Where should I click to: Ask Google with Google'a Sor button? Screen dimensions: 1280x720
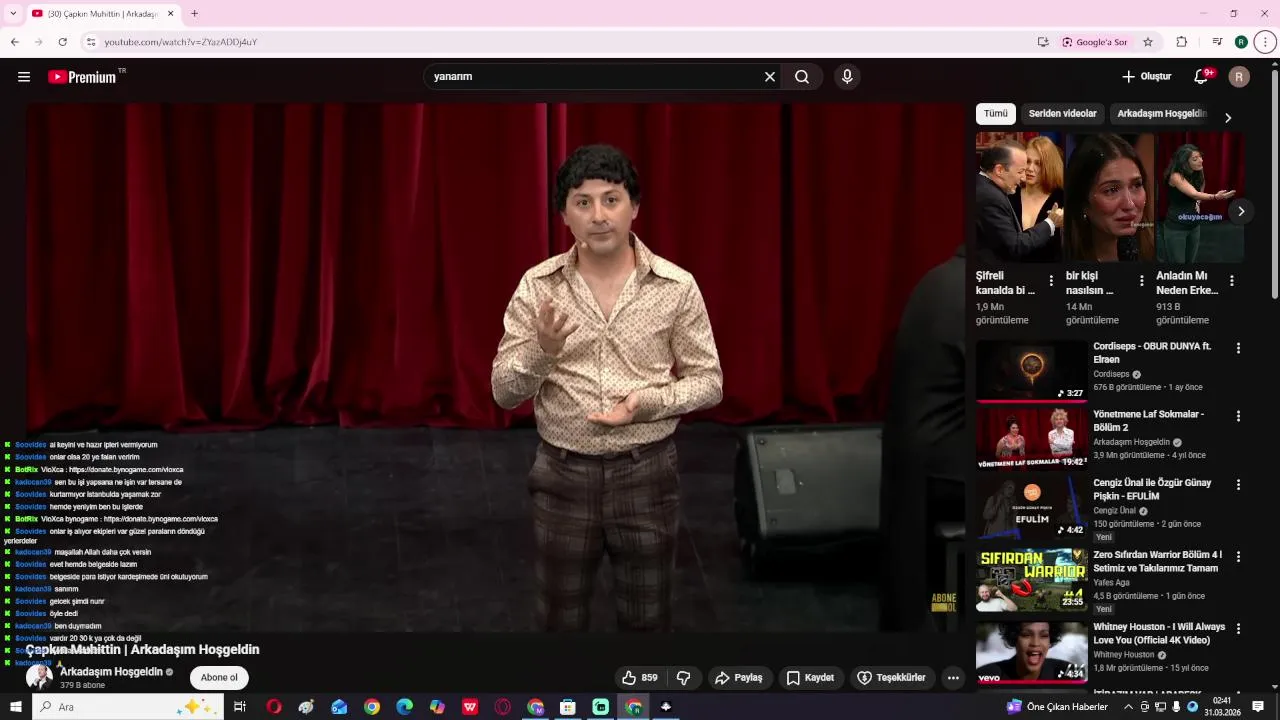pyautogui.click(x=1095, y=42)
